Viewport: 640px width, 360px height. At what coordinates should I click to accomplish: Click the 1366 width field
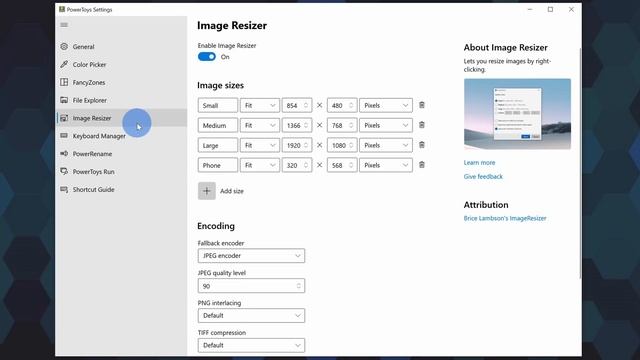[297, 125]
